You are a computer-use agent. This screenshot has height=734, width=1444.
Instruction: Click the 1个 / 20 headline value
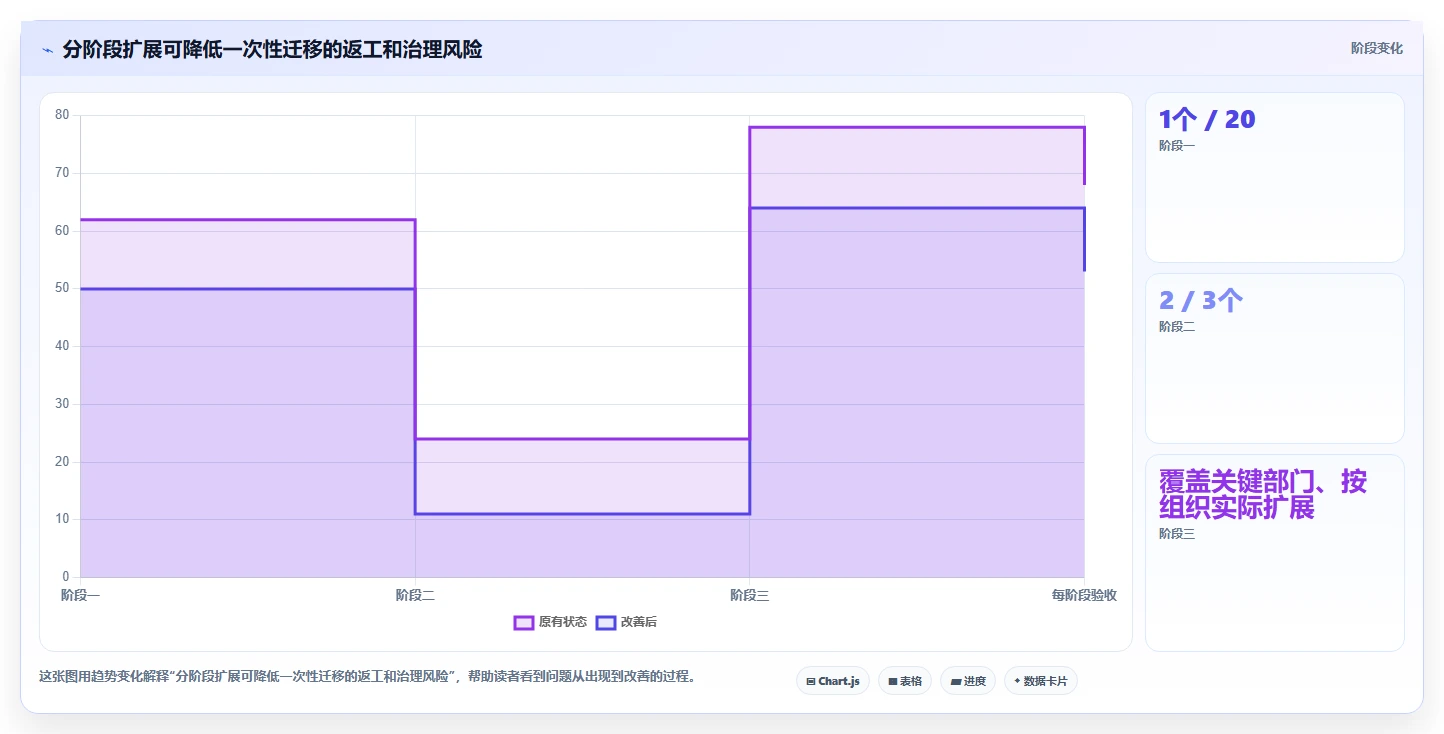1207,120
